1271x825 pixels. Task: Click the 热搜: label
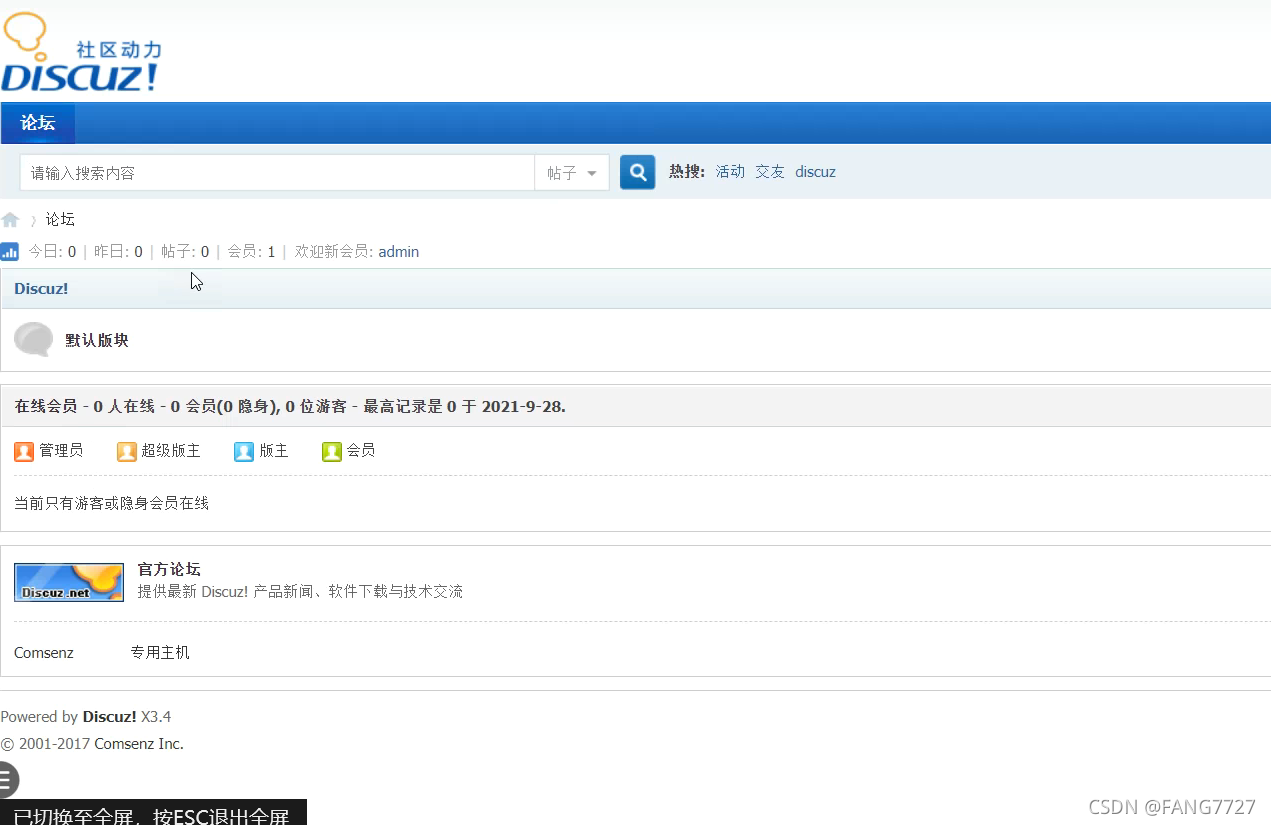(687, 172)
